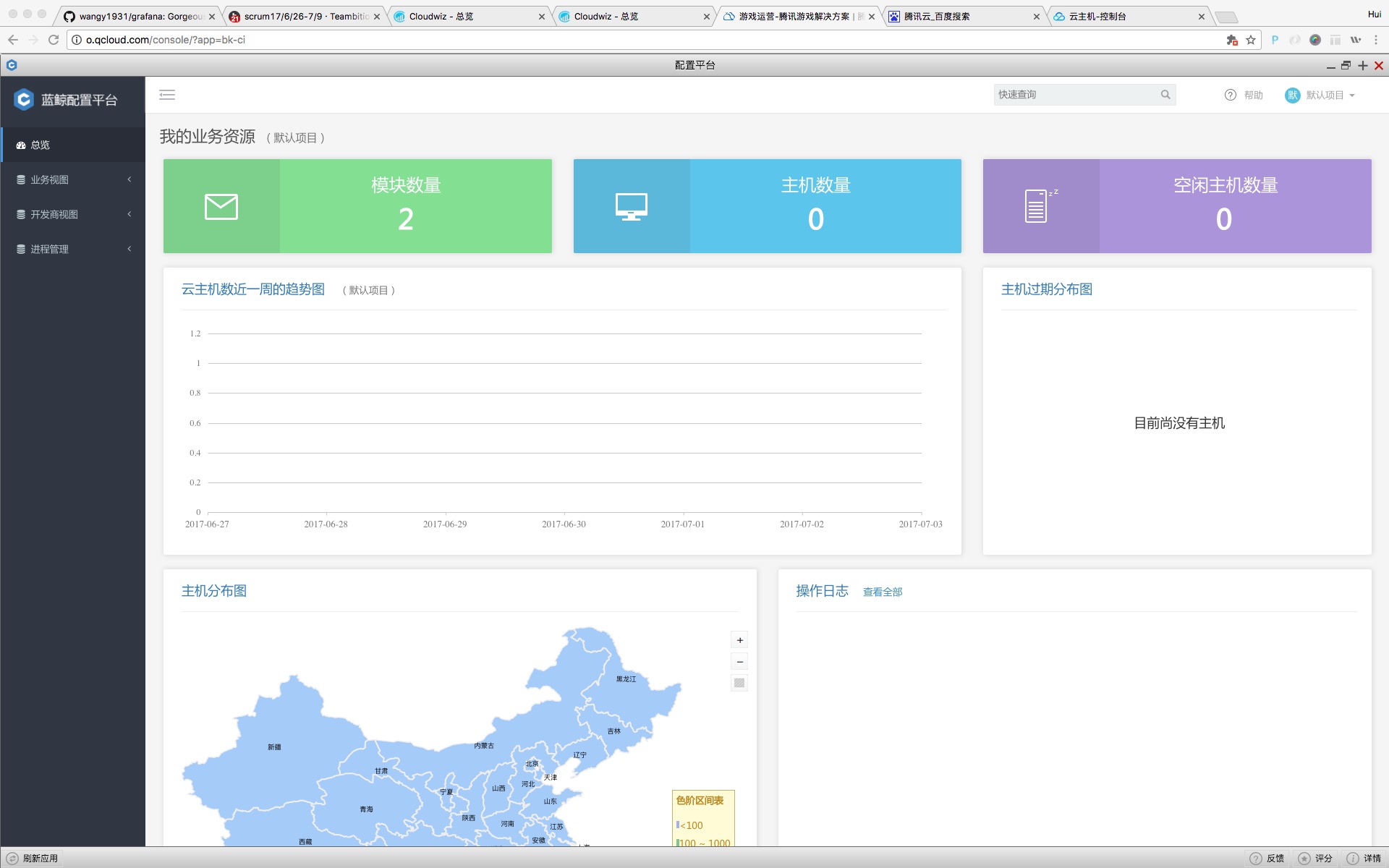Click the <100 legend color swatch

click(x=678, y=825)
